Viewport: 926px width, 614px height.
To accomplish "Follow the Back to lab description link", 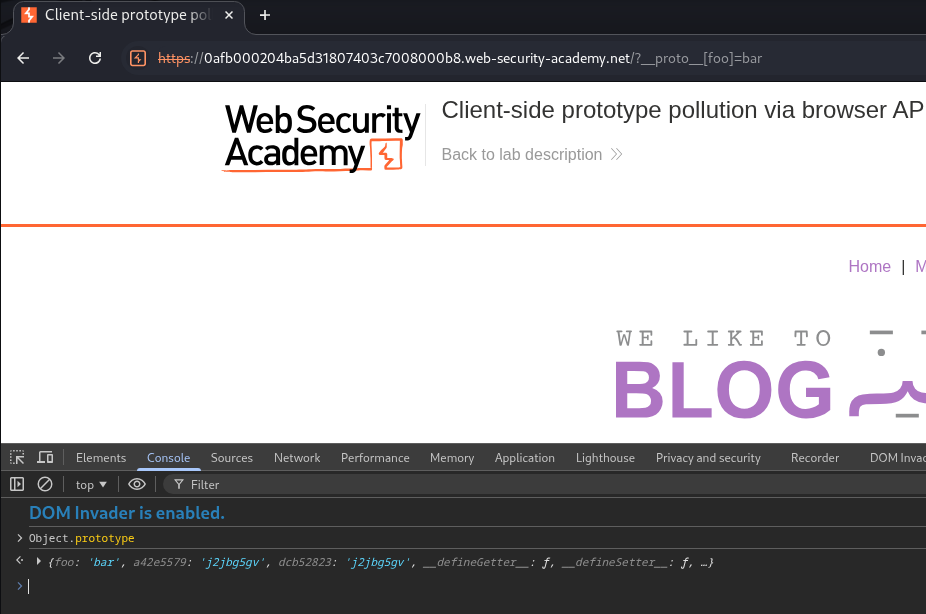I will pyautogui.click(x=531, y=154).
